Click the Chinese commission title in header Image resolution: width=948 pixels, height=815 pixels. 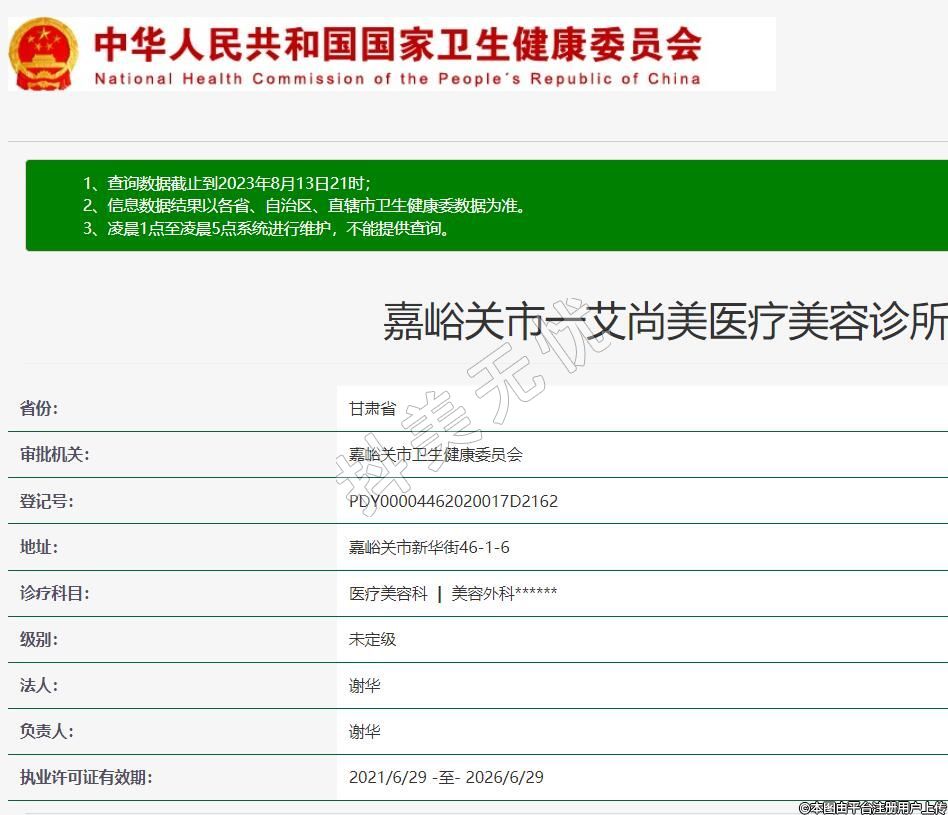pyautogui.click(x=397, y=43)
